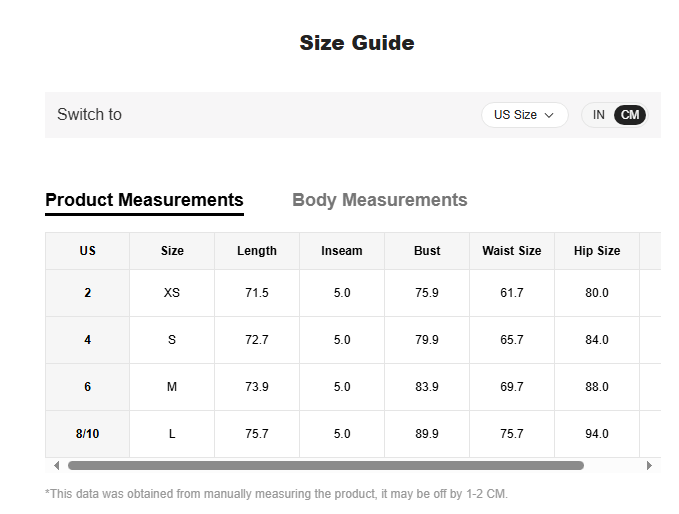Click hip value 80.0
This screenshot has width=679, height=514.
(x=597, y=293)
